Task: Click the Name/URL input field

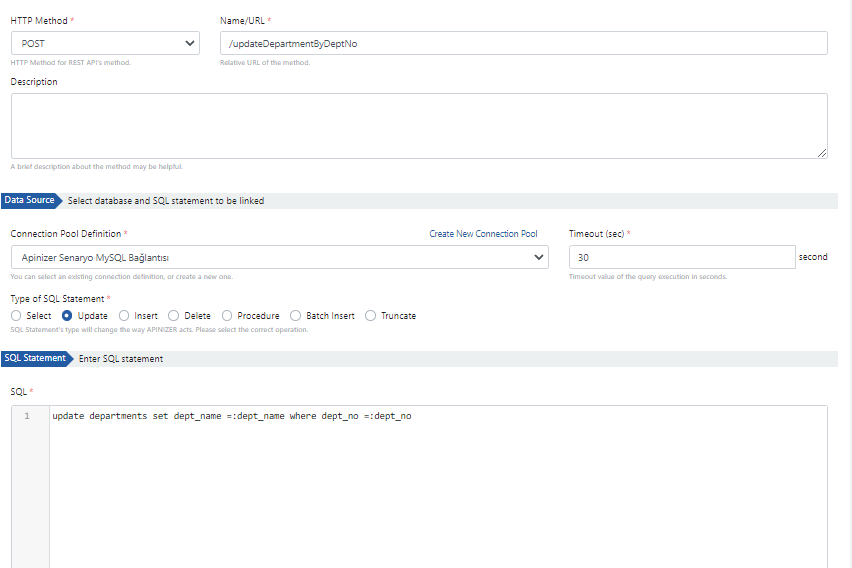Action: [x=523, y=43]
